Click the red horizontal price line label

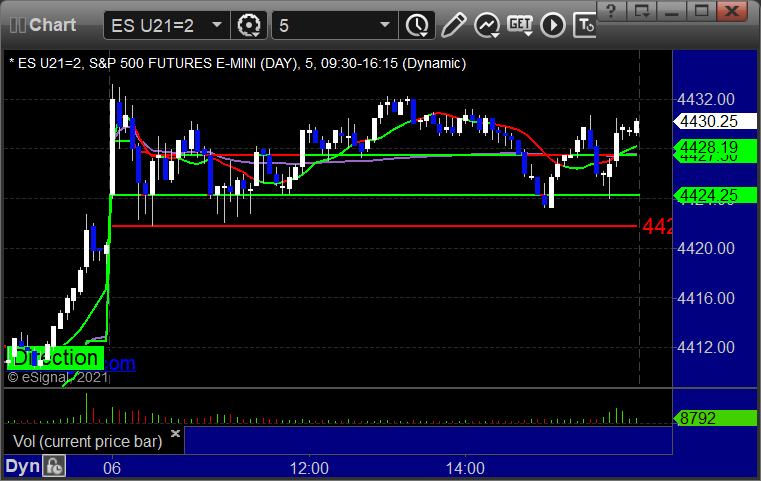pos(657,226)
